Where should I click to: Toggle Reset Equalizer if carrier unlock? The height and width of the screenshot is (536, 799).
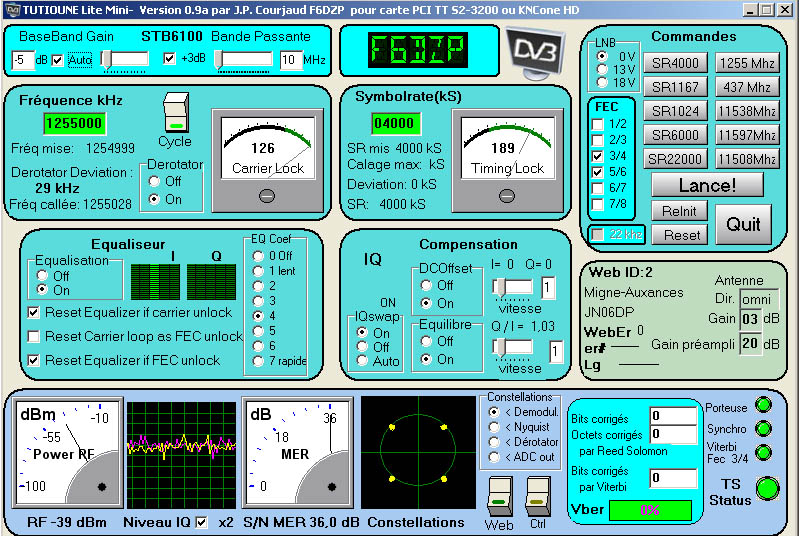pyautogui.click(x=34, y=312)
